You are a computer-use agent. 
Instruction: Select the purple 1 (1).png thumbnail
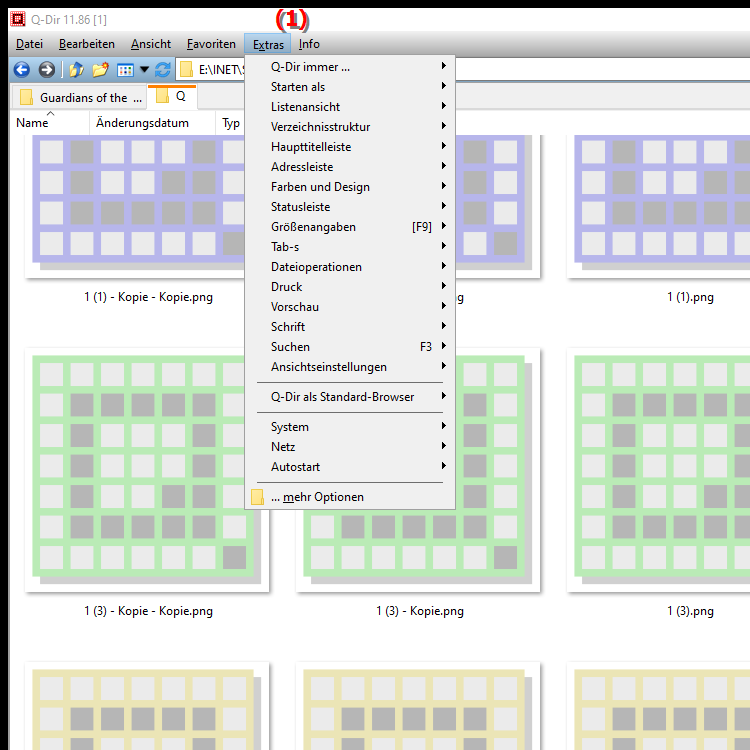coord(659,206)
